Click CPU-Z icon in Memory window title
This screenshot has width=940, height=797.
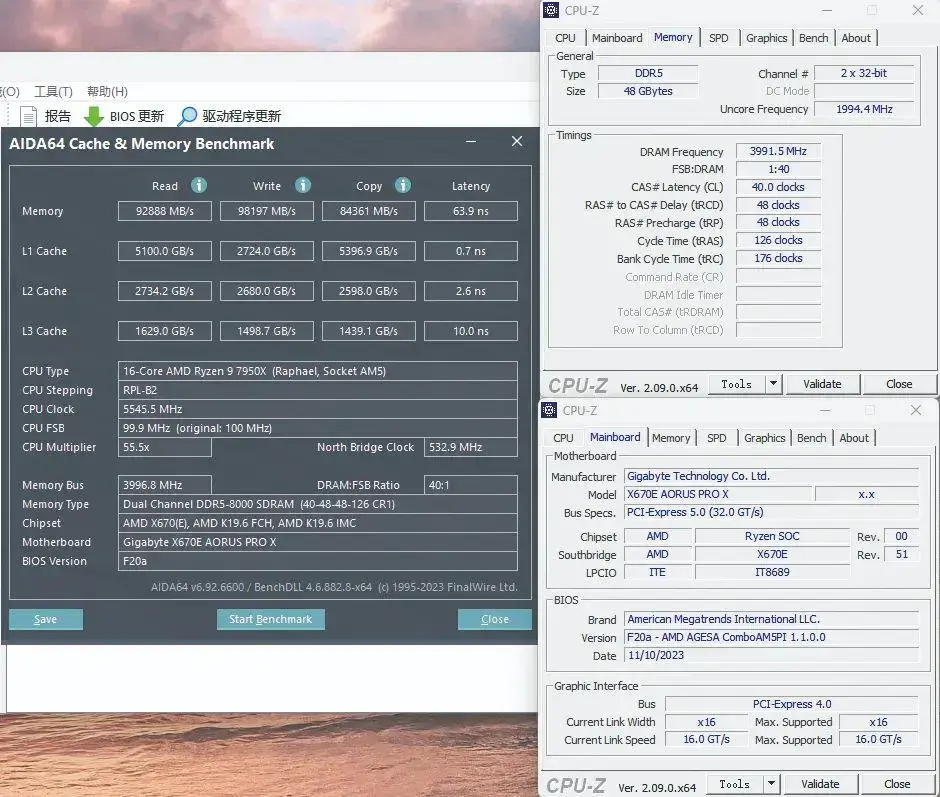[x=551, y=10]
